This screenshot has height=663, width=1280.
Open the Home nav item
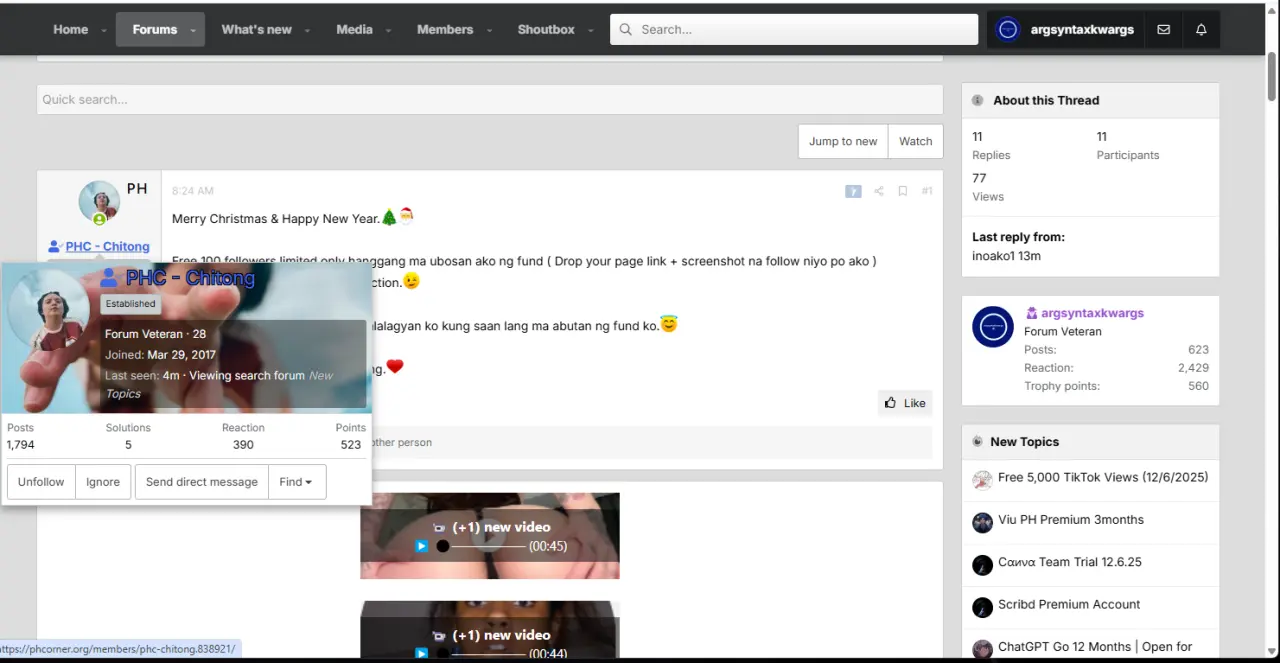click(70, 29)
